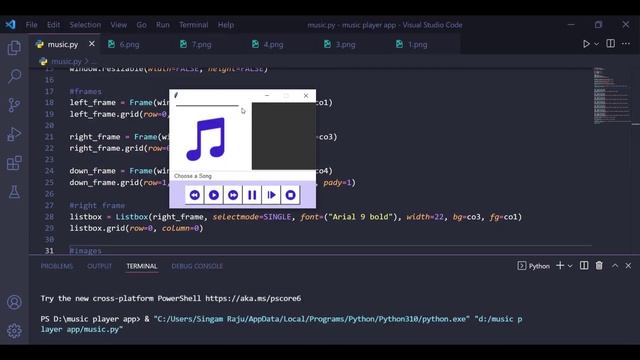The height and width of the screenshot is (360, 640).
Task: Create a new terminal with plus icon
Action: (560, 266)
